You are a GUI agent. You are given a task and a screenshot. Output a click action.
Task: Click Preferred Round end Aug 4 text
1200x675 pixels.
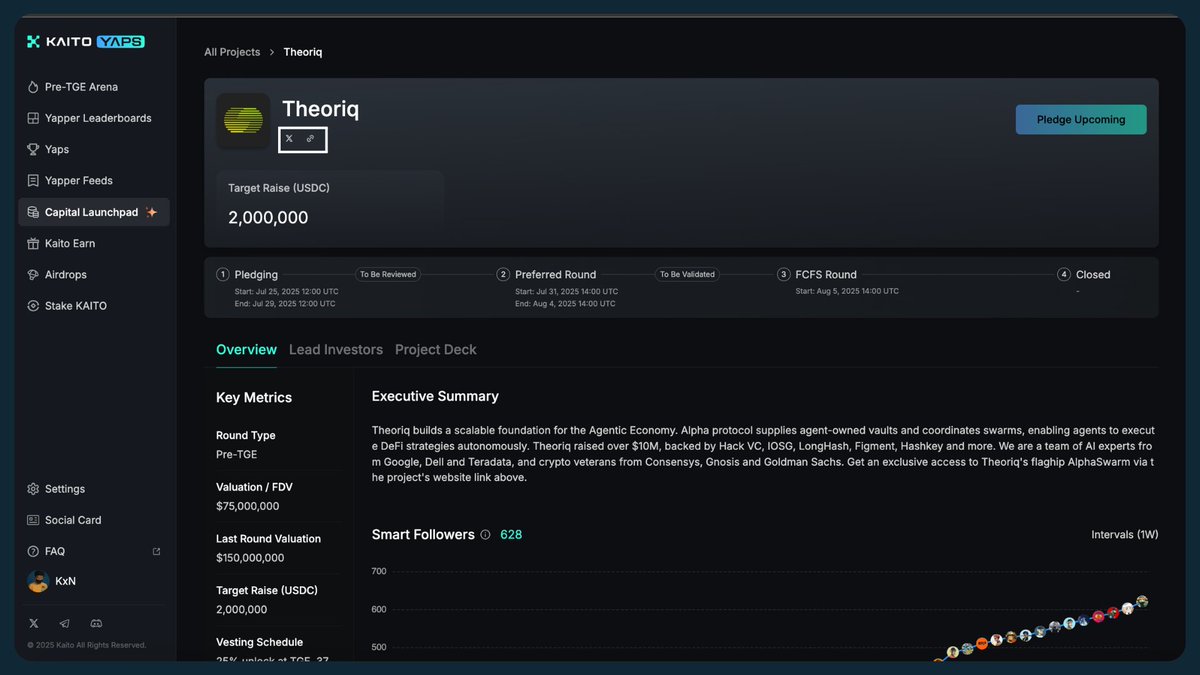[x=566, y=303]
